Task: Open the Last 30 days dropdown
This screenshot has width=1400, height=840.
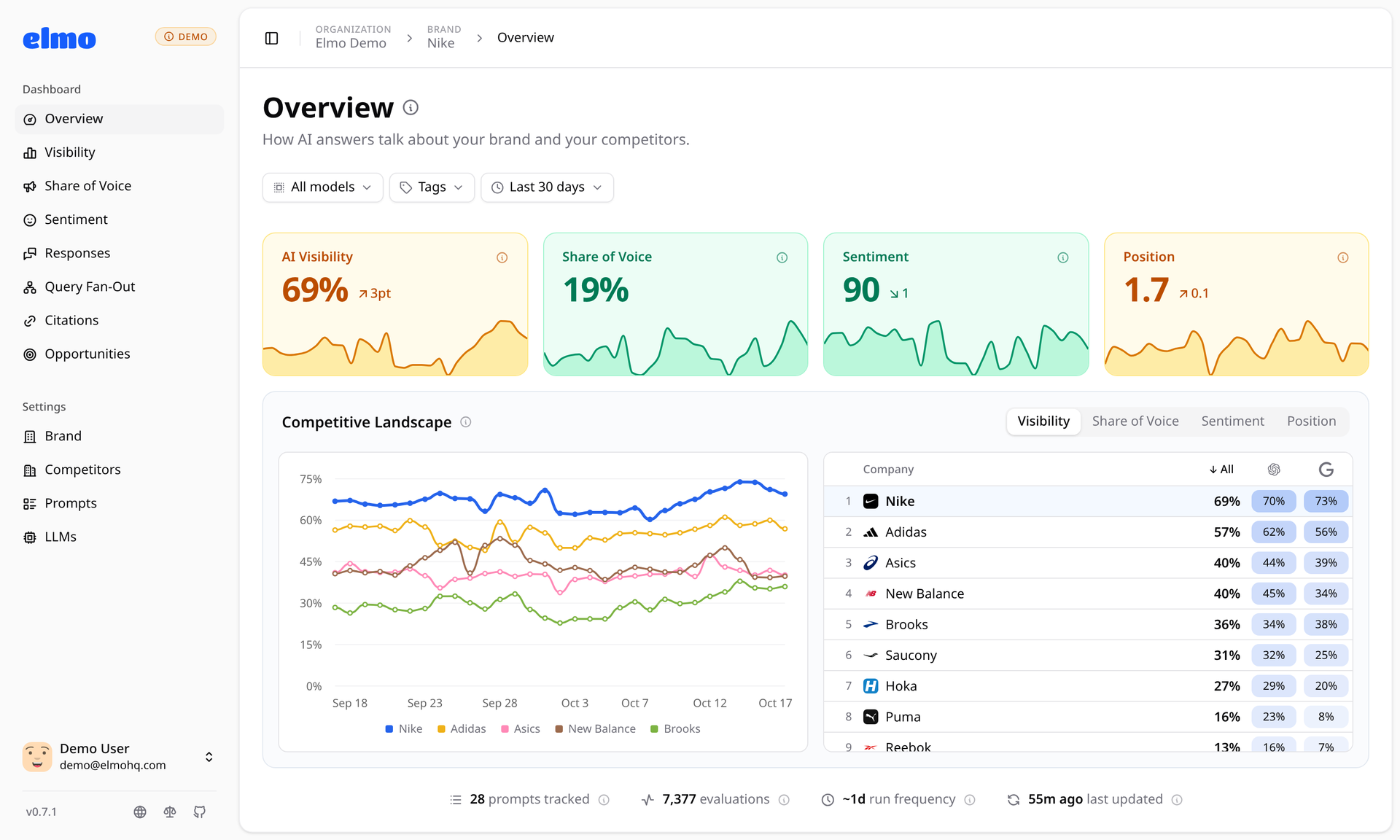Action: click(547, 187)
